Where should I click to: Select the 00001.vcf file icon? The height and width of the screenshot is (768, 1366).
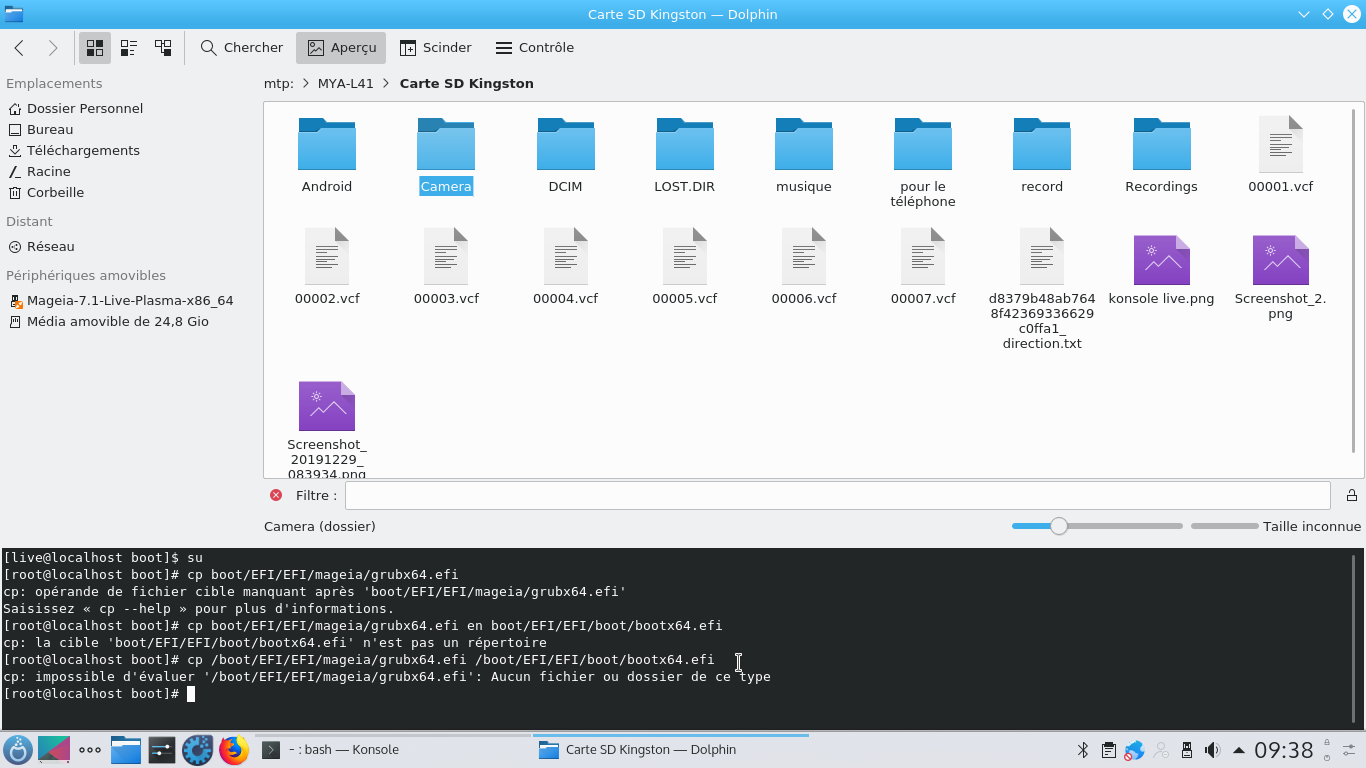coord(1281,144)
